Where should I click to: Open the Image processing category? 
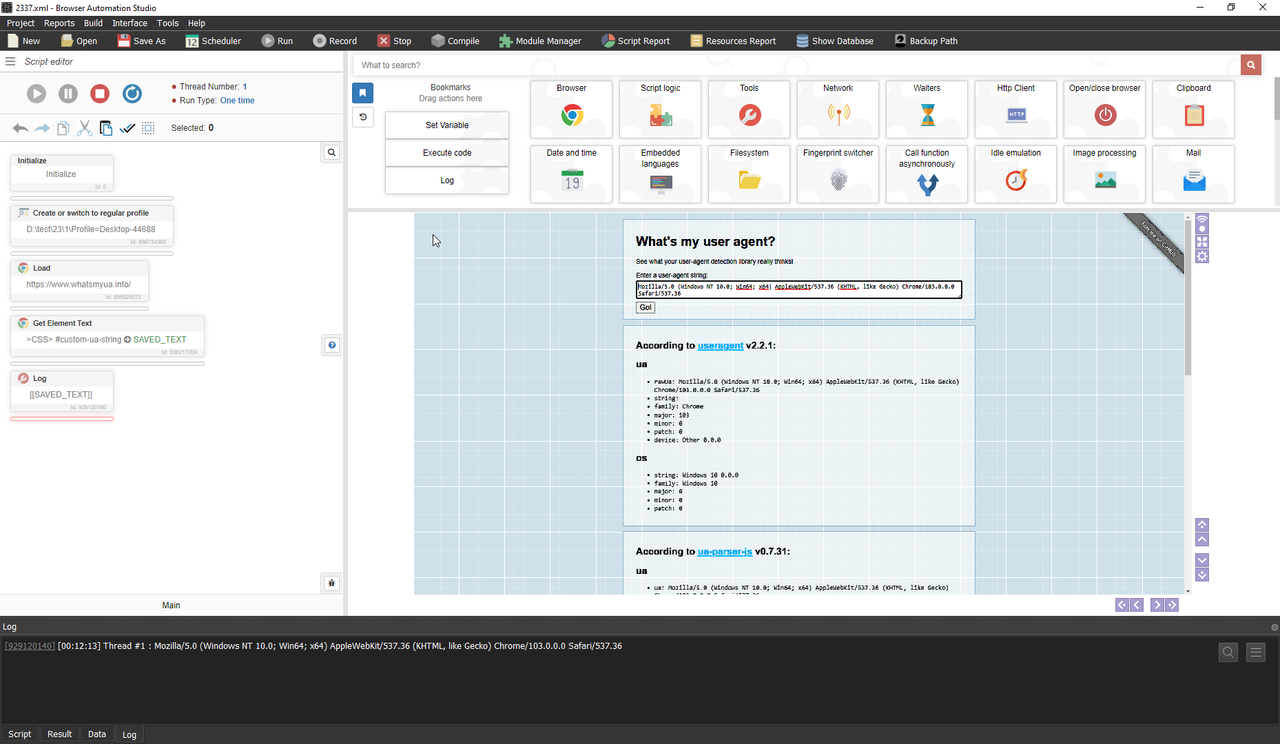click(1105, 174)
